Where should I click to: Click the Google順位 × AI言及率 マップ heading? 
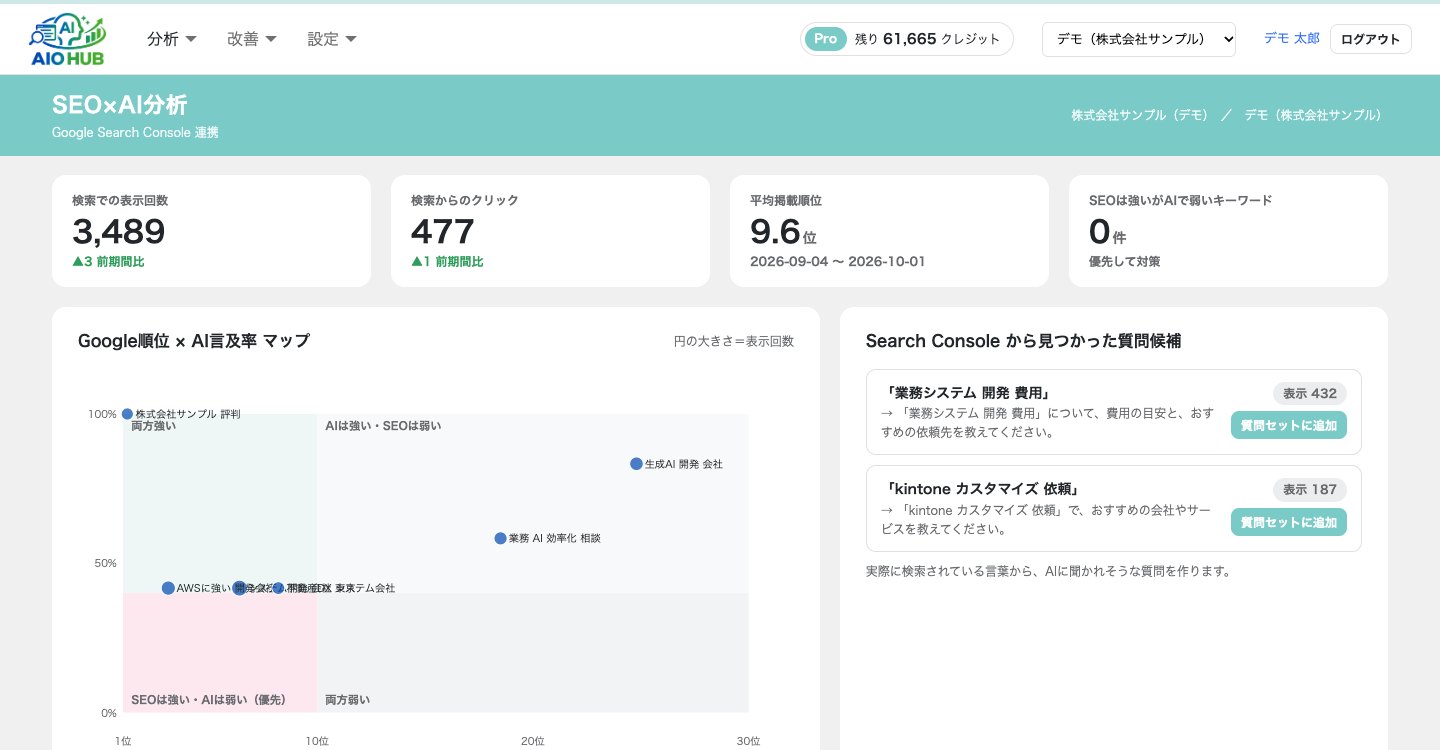coord(194,341)
